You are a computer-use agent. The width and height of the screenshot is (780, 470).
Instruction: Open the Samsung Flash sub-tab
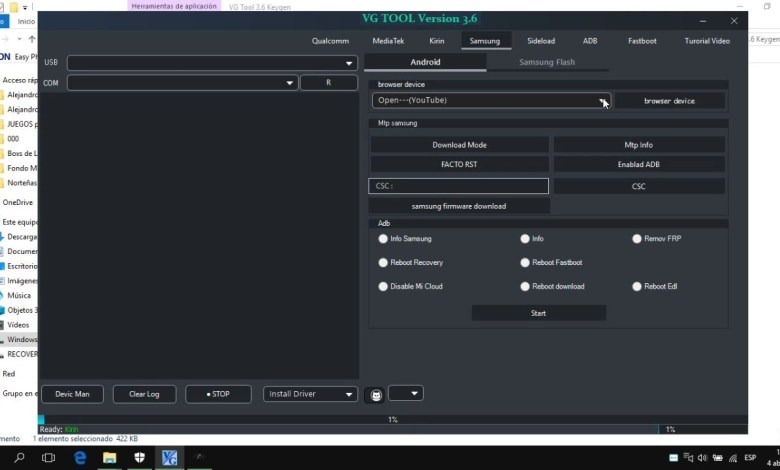547,62
